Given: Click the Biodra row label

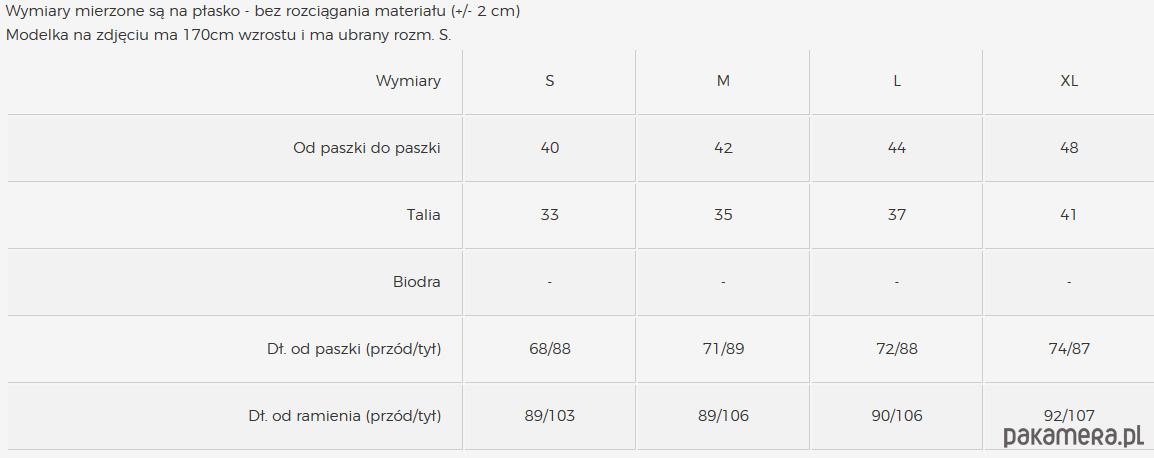Looking at the screenshot, I should click(417, 282).
